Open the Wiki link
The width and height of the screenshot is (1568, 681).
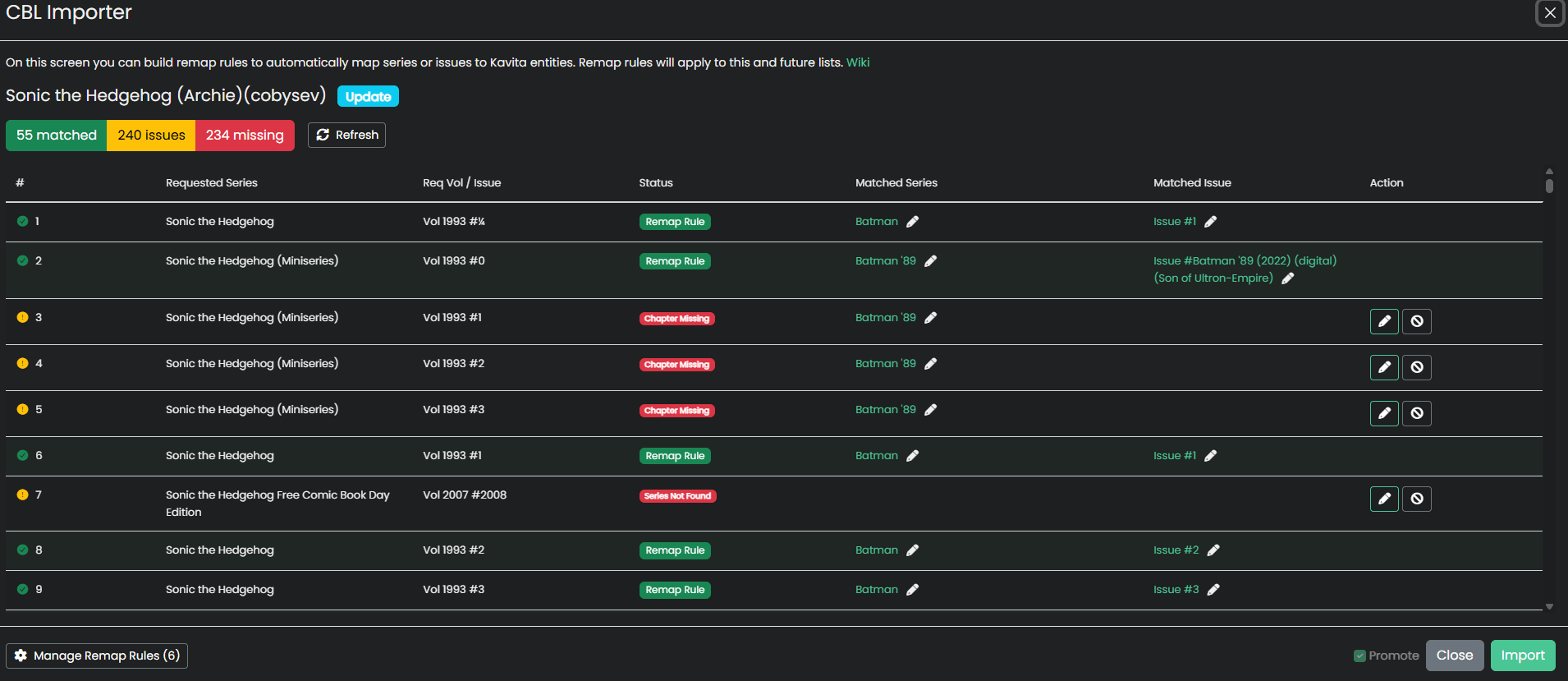tap(858, 62)
